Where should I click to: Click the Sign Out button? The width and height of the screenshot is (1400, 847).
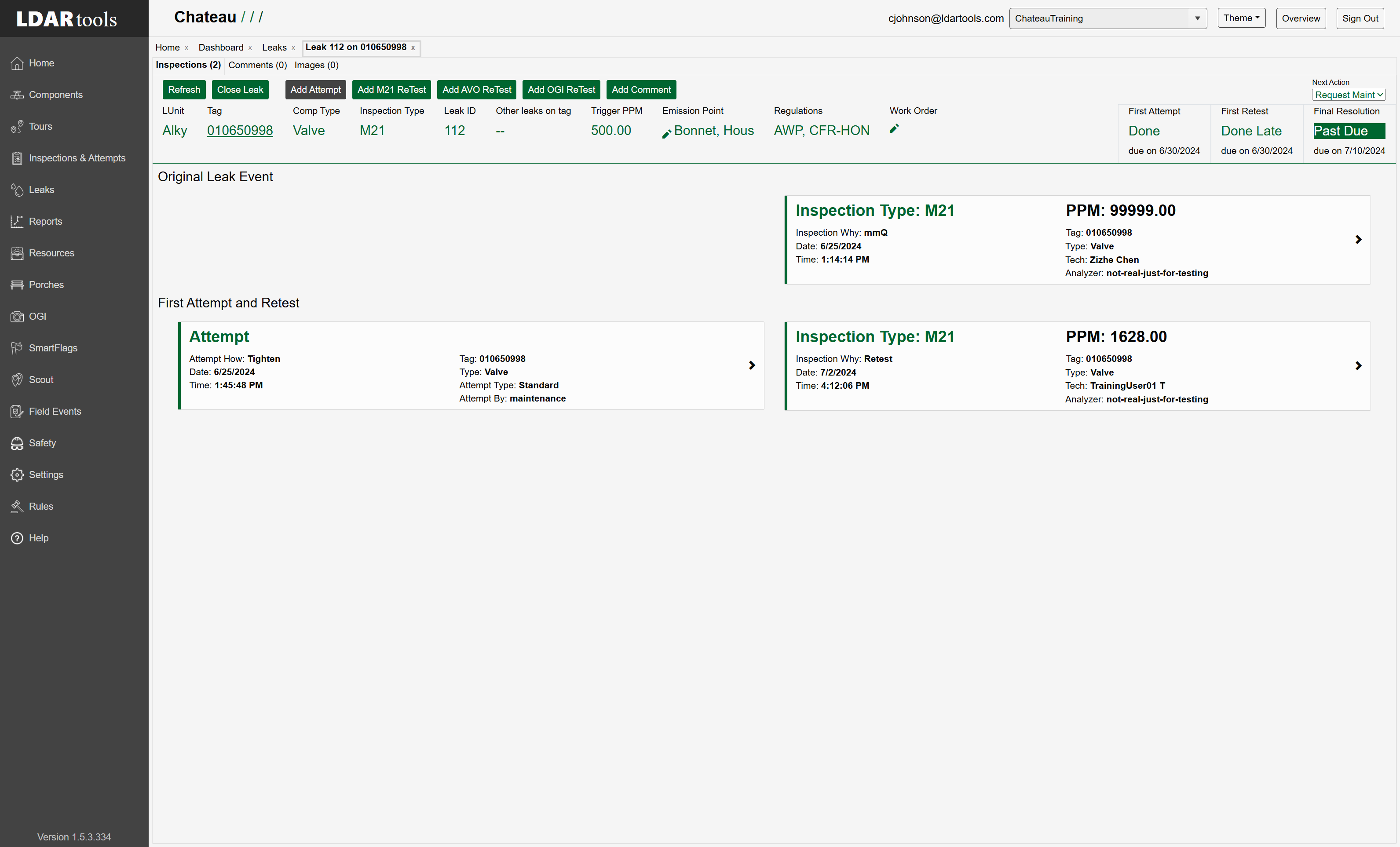[x=1360, y=18]
